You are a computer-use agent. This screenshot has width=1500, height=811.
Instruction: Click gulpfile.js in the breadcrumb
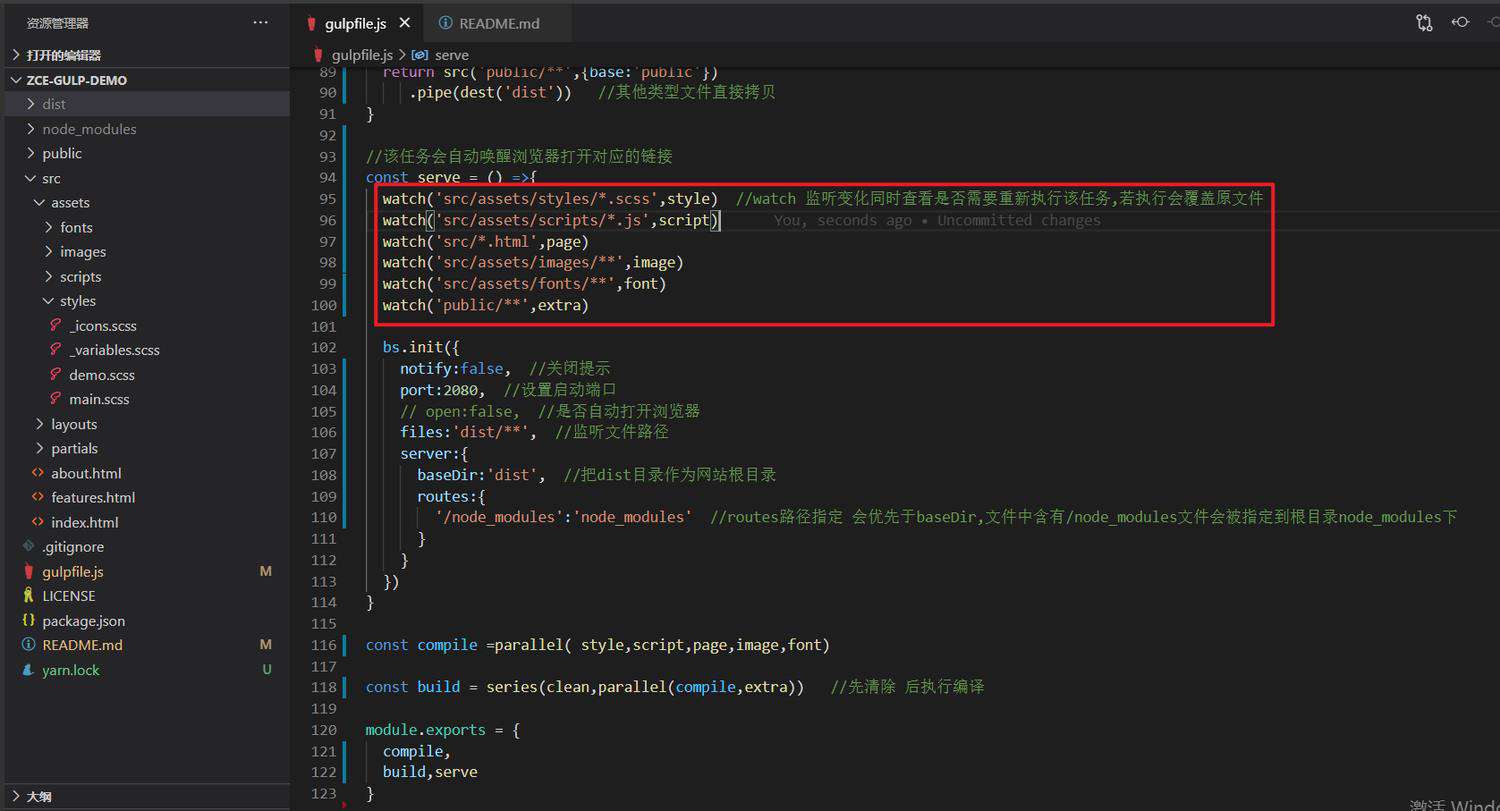click(364, 55)
